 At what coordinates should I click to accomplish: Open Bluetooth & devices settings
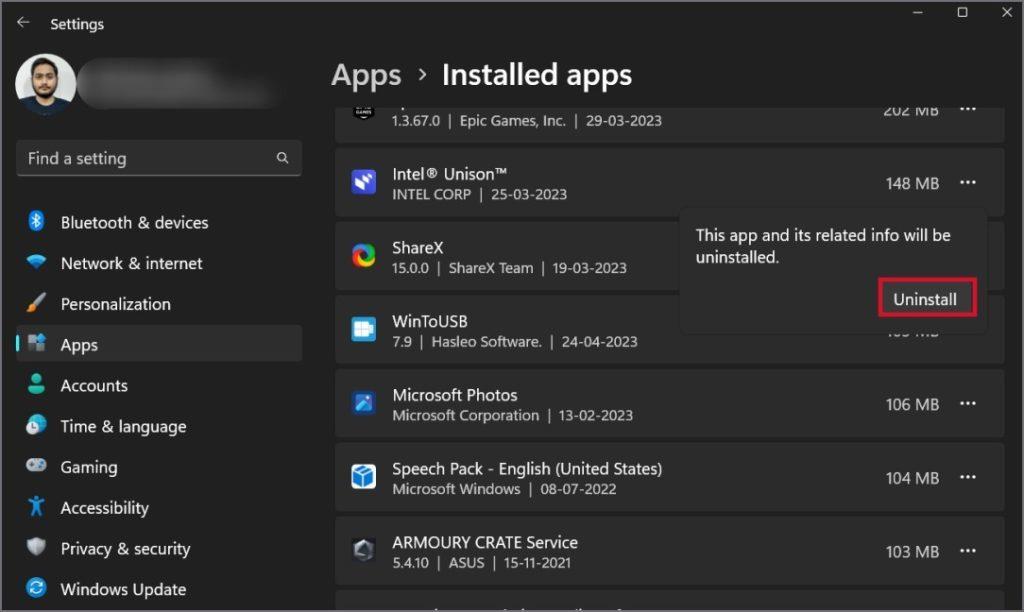159,222
